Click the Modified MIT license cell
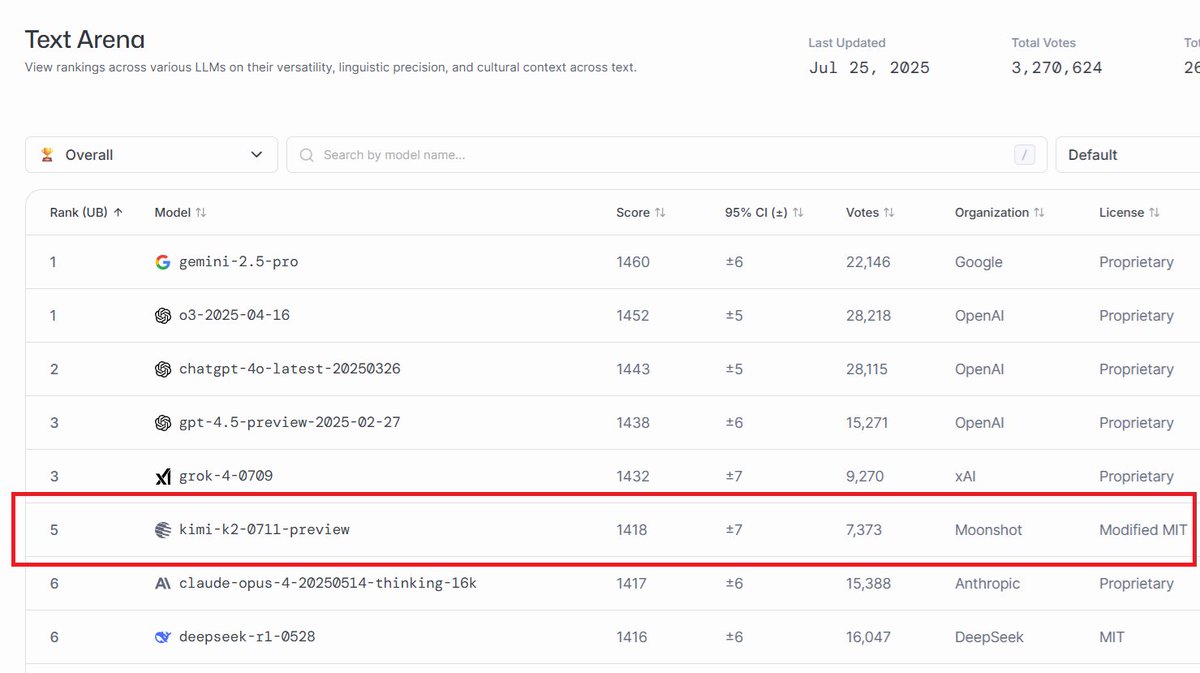 1143,530
